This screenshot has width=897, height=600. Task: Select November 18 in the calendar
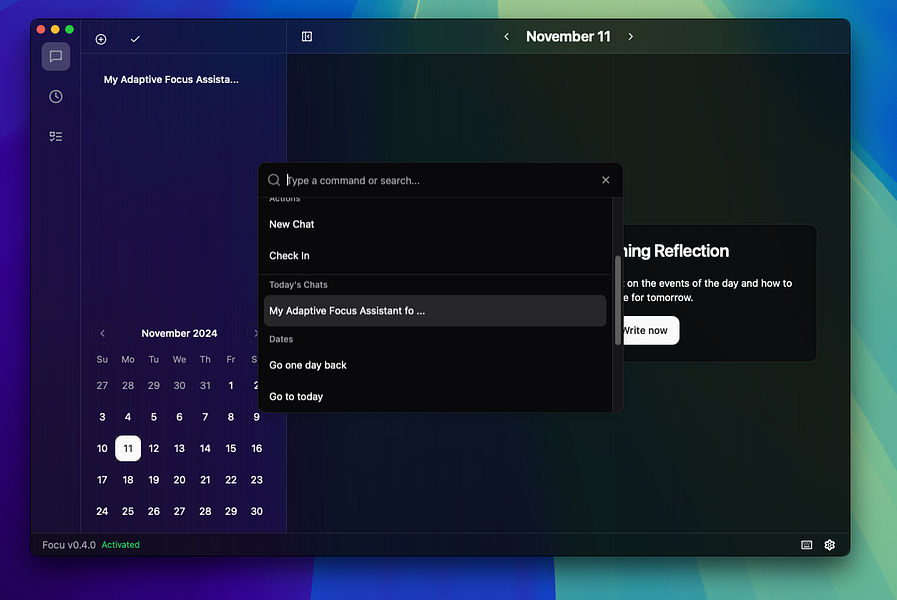(128, 480)
